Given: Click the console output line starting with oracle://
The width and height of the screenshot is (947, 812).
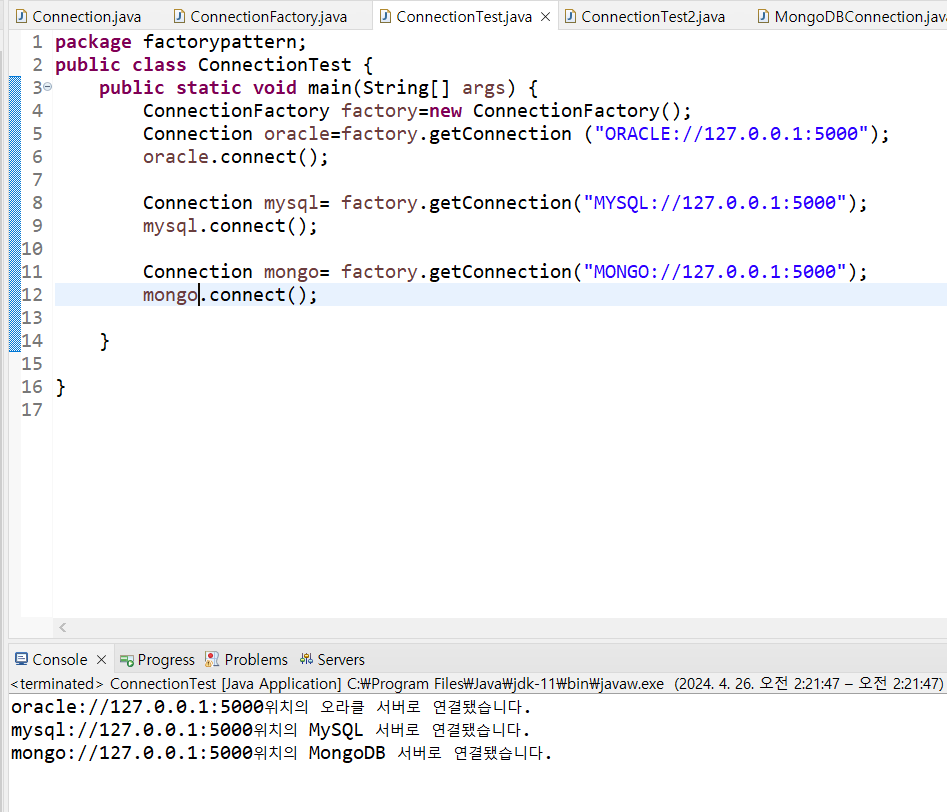Looking at the screenshot, I should [x=271, y=706].
